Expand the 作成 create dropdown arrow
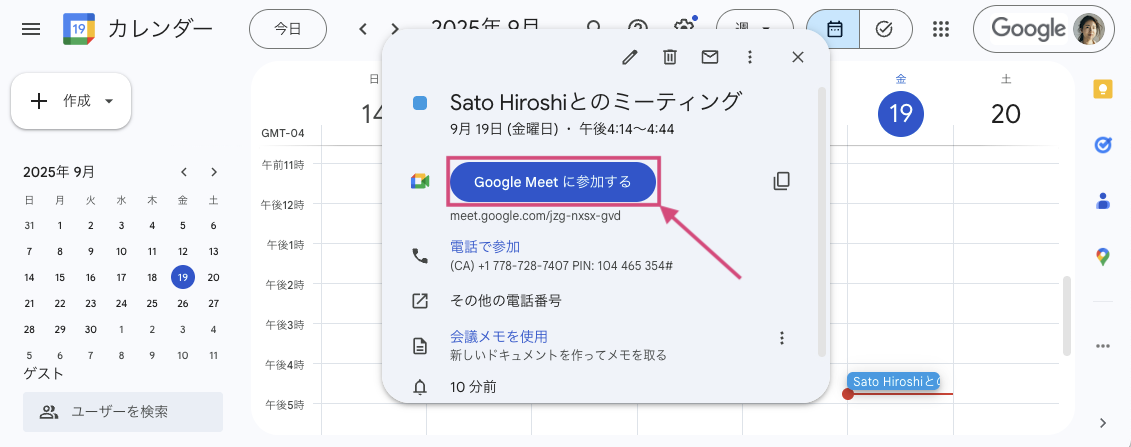The image size is (1131, 447). coord(109,101)
